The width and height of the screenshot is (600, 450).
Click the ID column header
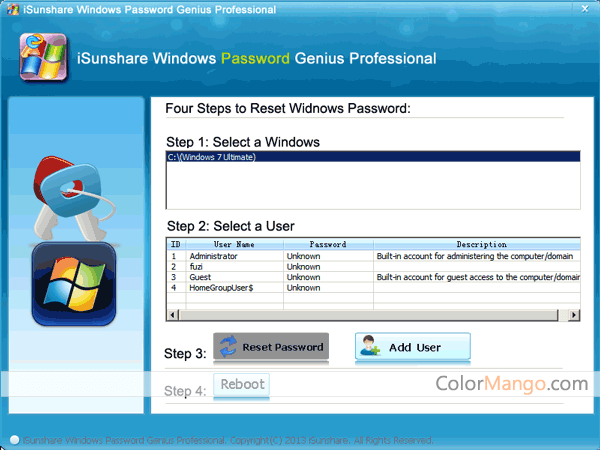tap(176, 244)
